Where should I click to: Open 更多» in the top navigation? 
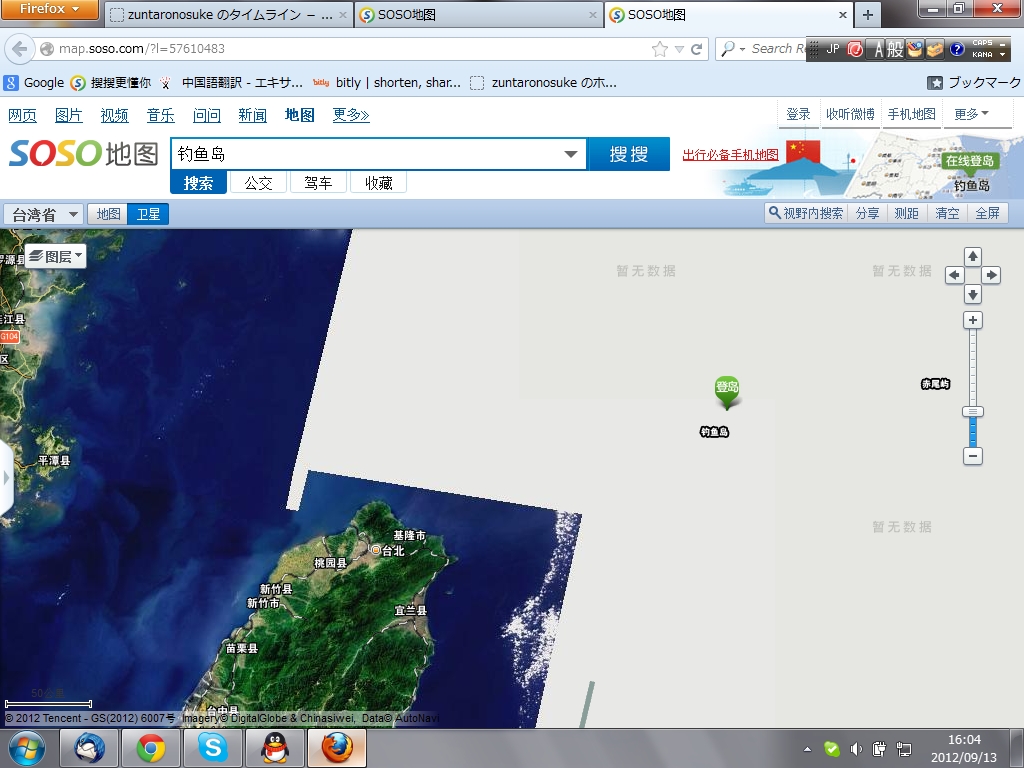(x=351, y=115)
